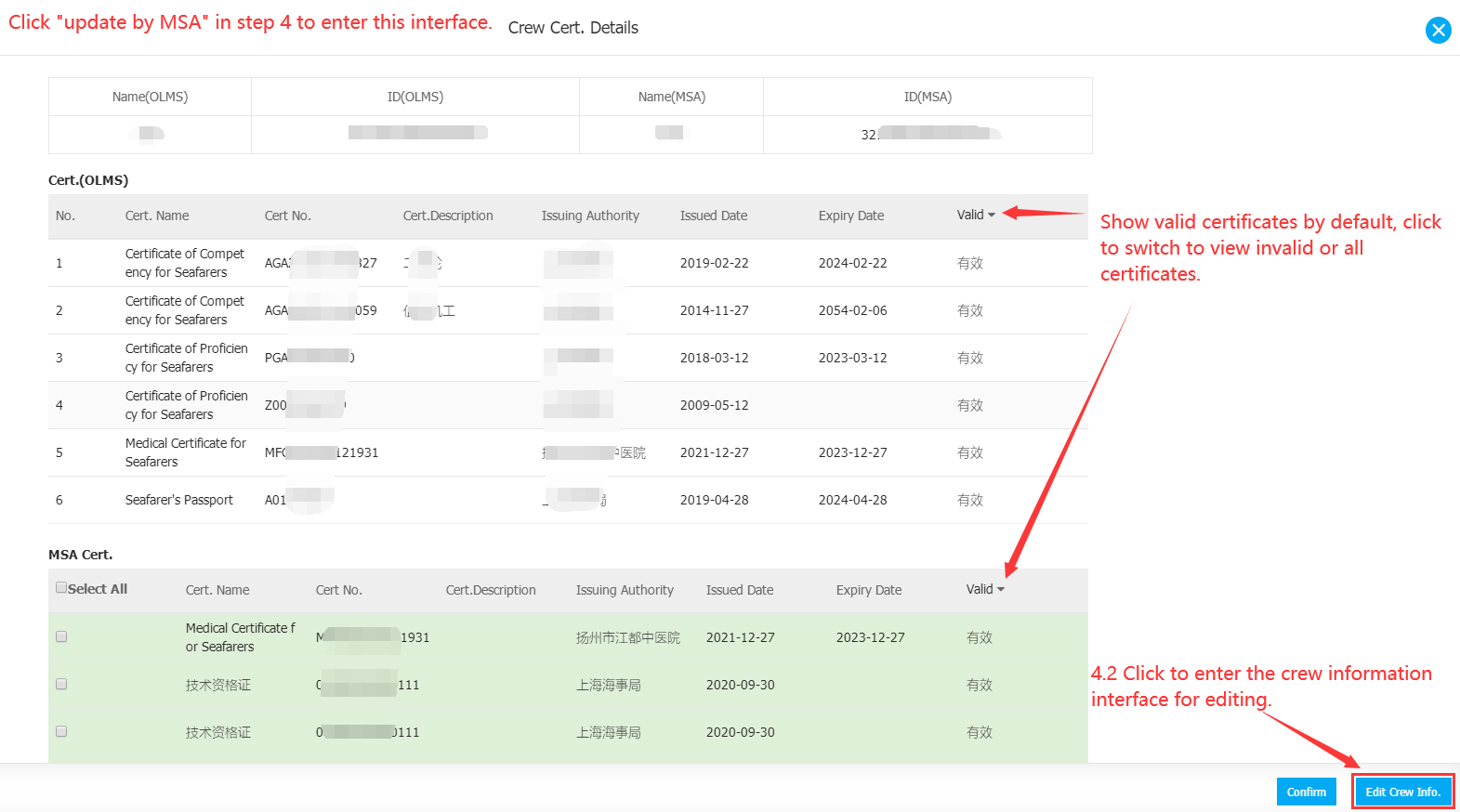Screen dimensions: 1460x812
Task: Select expiry date 2023-03-12 in row 3
Action: (852, 358)
